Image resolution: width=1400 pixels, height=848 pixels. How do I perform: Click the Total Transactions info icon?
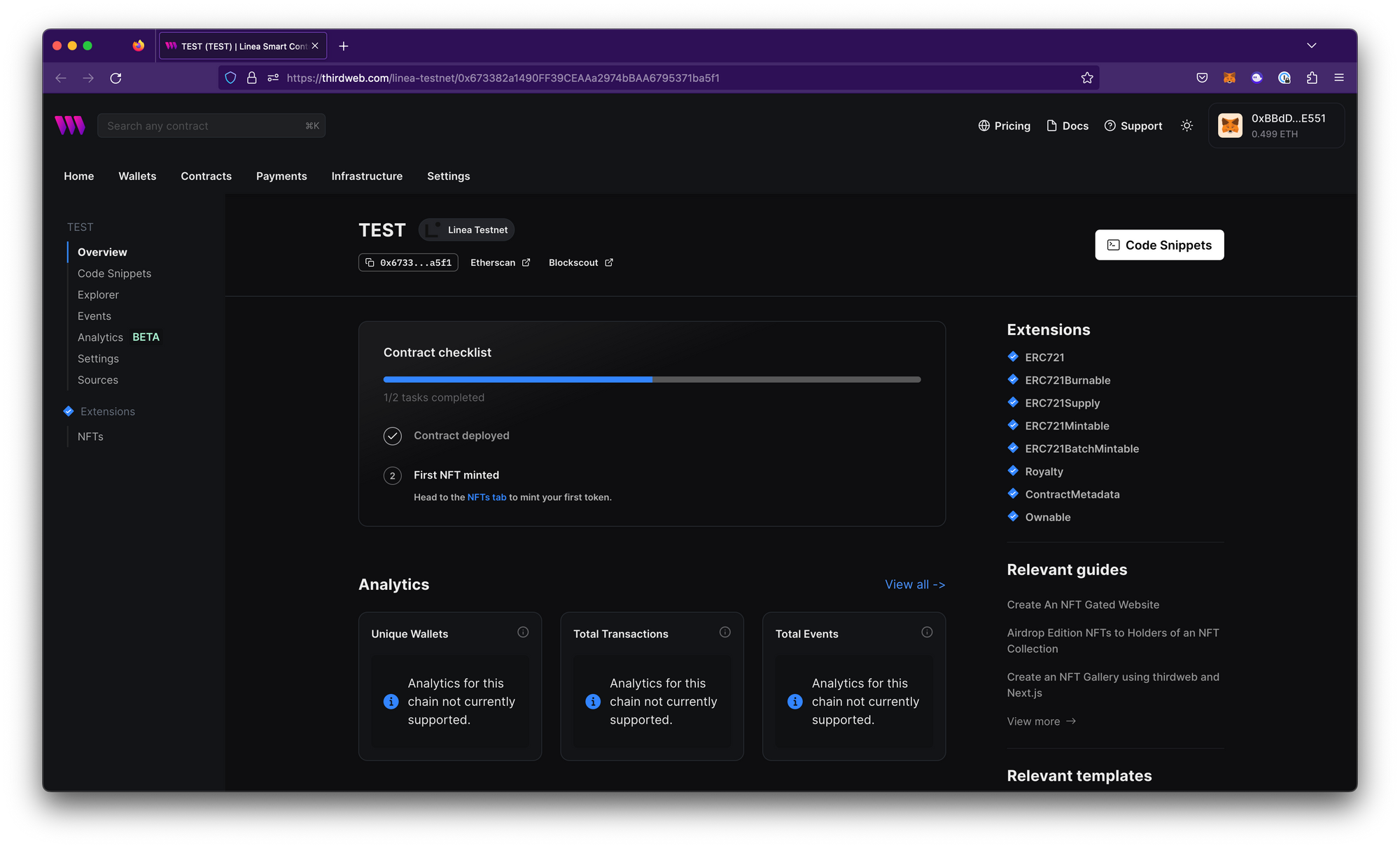point(725,633)
